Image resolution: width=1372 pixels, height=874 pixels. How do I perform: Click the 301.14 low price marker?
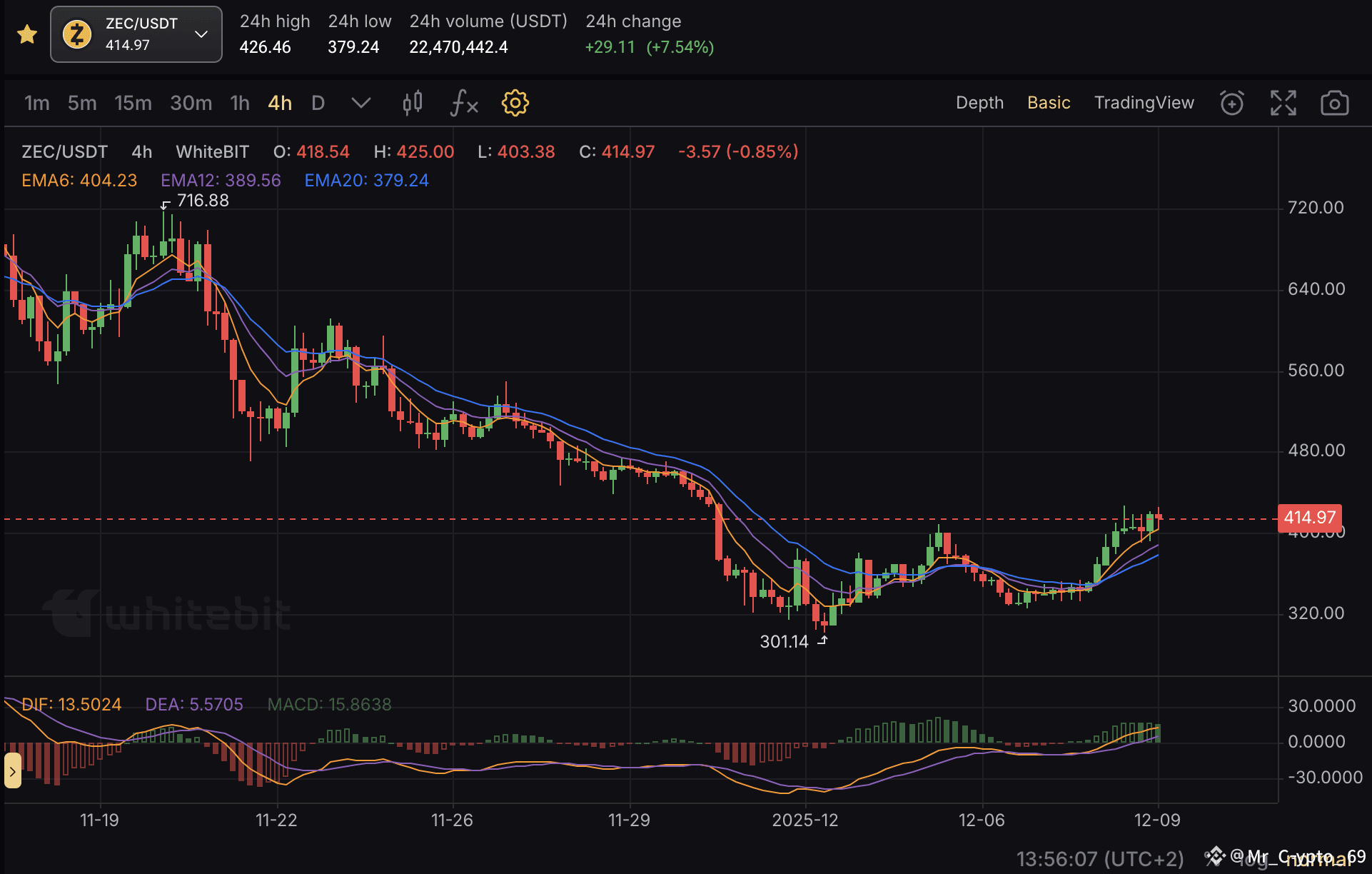pos(784,642)
